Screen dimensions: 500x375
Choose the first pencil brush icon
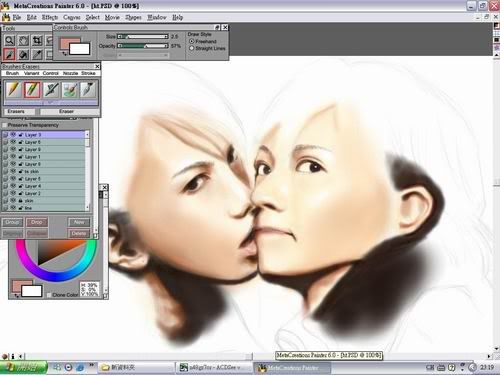tap(13, 89)
